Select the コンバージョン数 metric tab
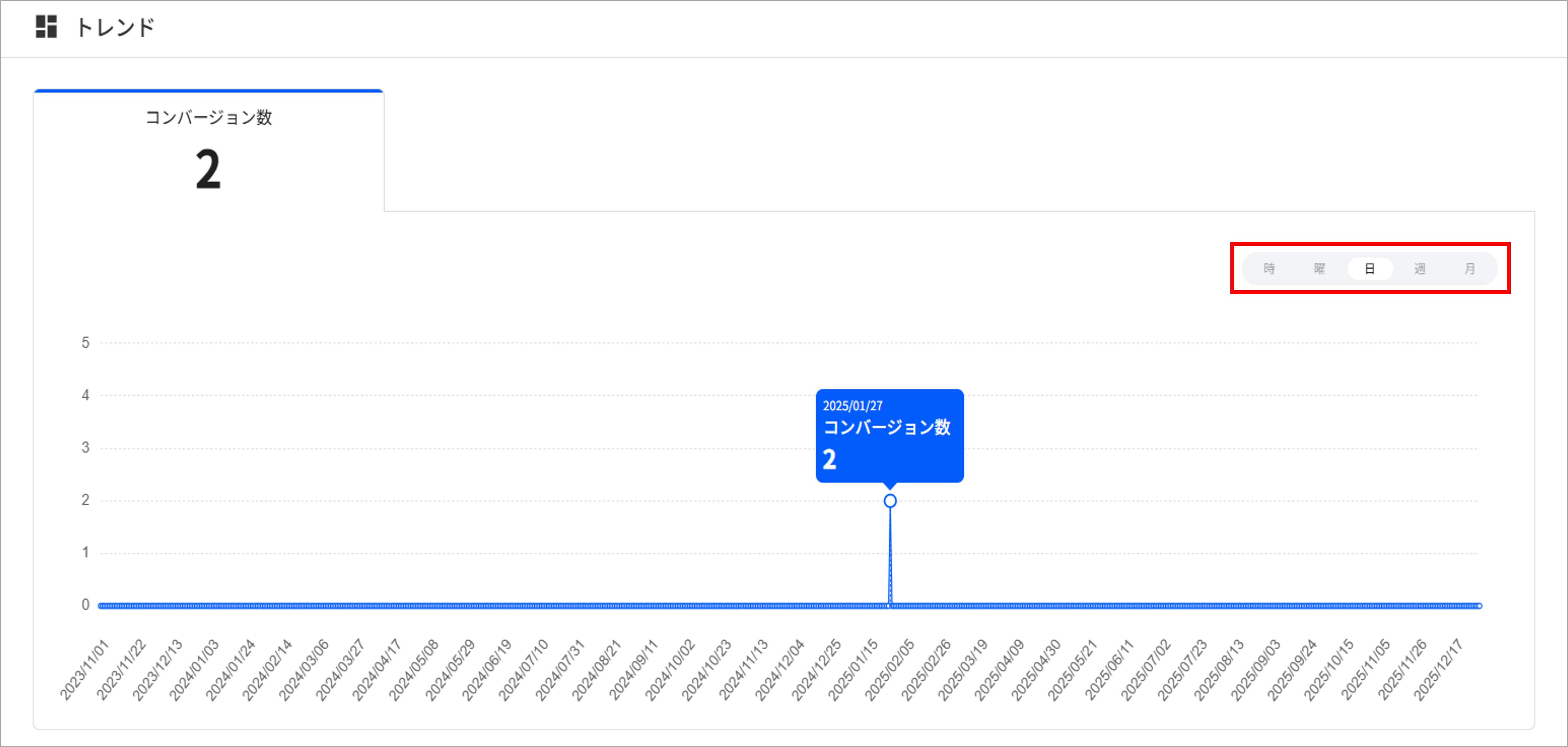 click(x=209, y=150)
